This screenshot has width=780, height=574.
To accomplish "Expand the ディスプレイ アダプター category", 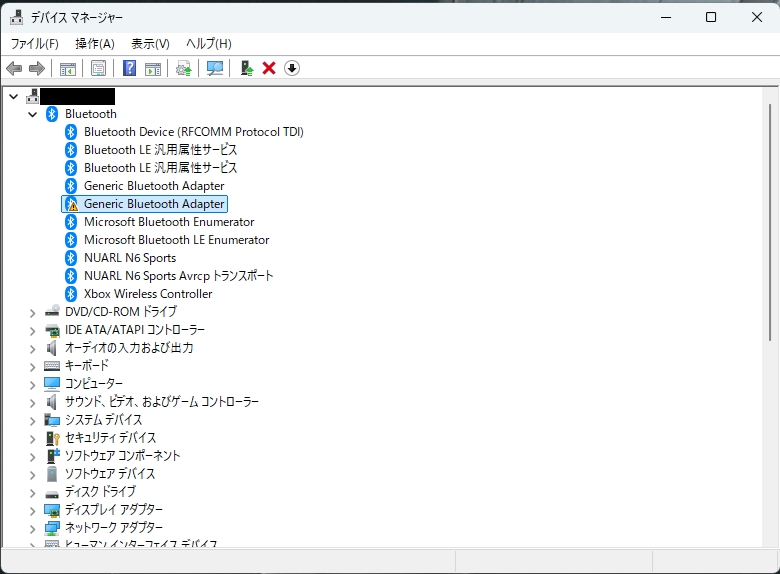I will coord(32,511).
